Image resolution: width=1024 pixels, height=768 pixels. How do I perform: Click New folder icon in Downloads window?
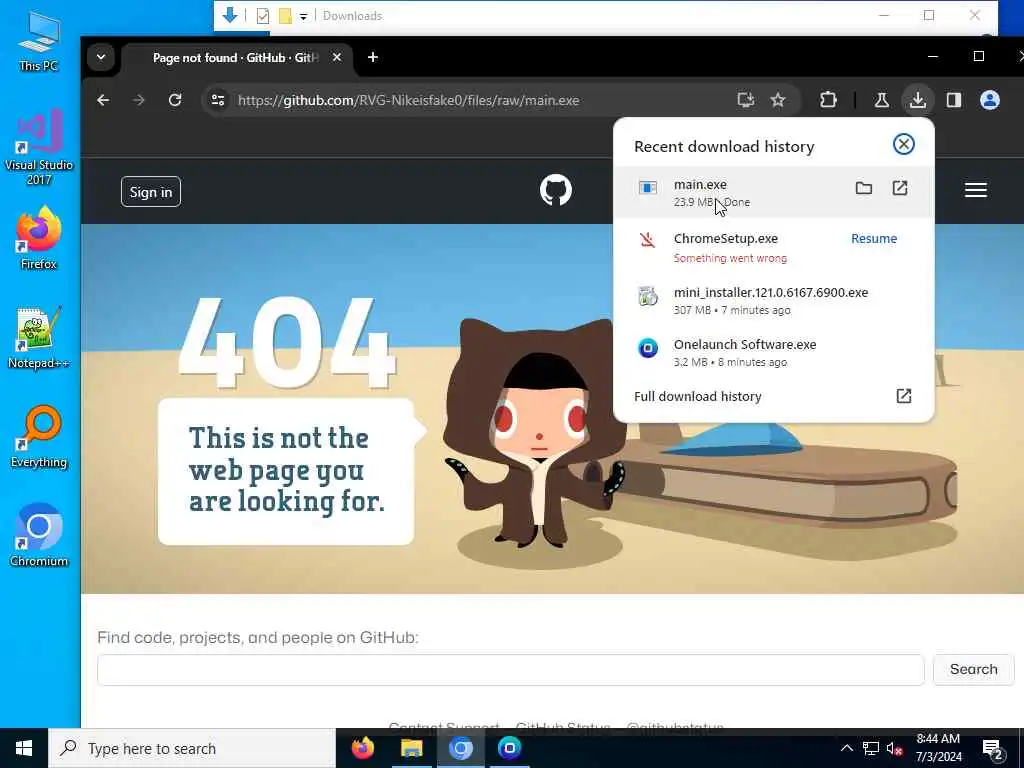coord(285,16)
